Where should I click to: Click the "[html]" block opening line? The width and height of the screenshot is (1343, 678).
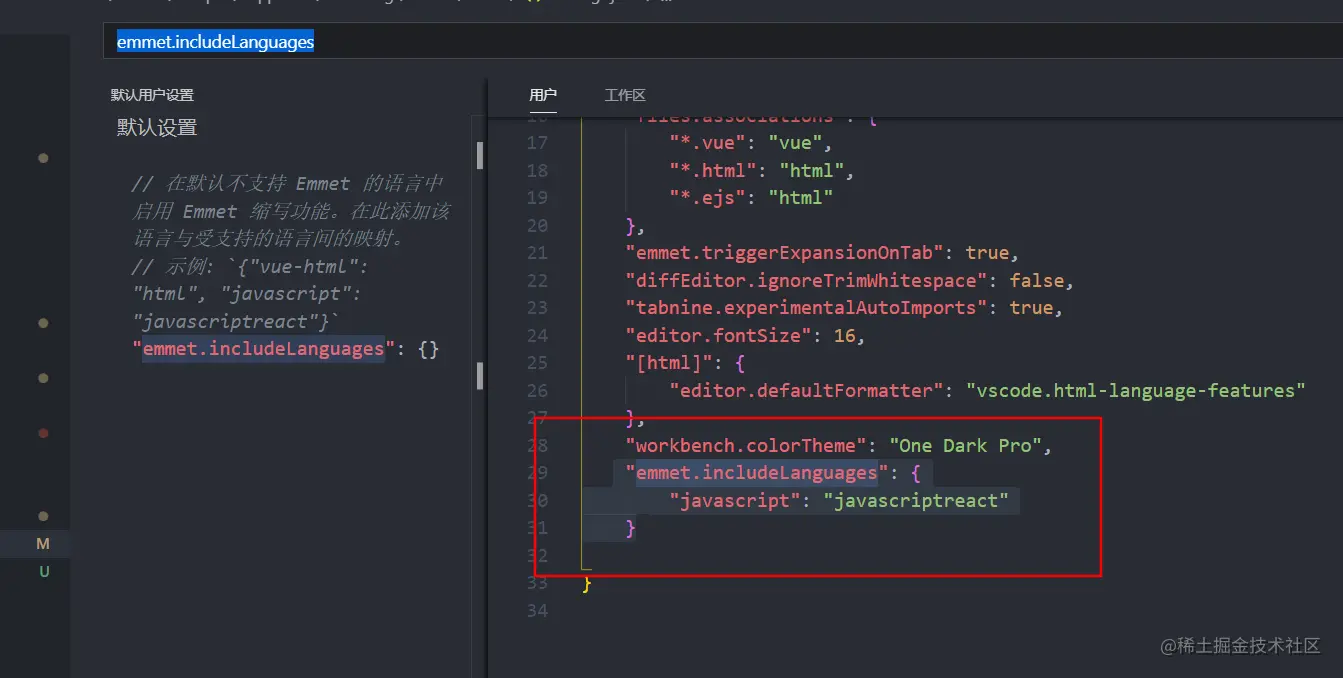(x=685, y=363)
